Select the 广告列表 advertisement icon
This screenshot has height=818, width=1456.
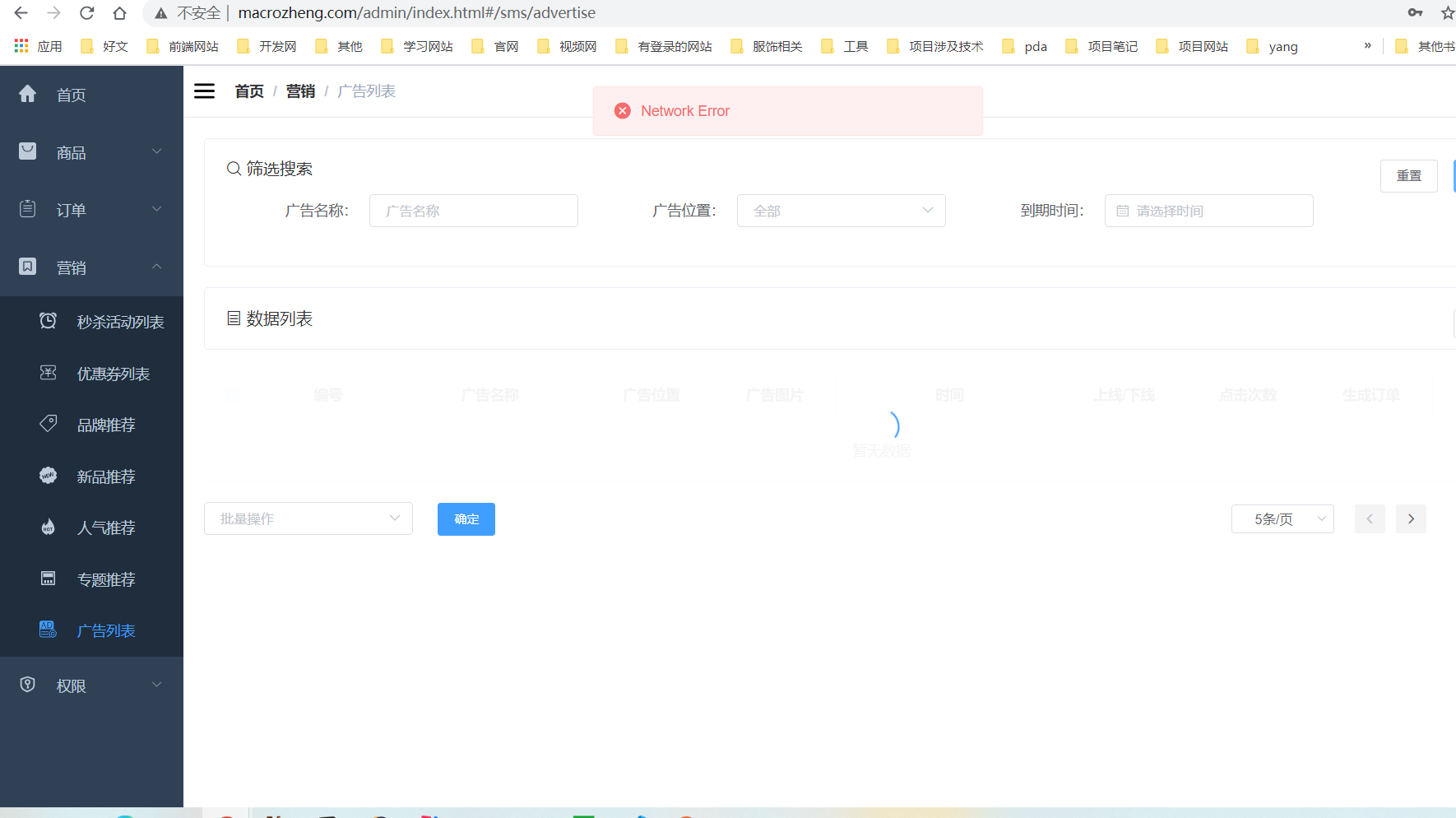48,630
